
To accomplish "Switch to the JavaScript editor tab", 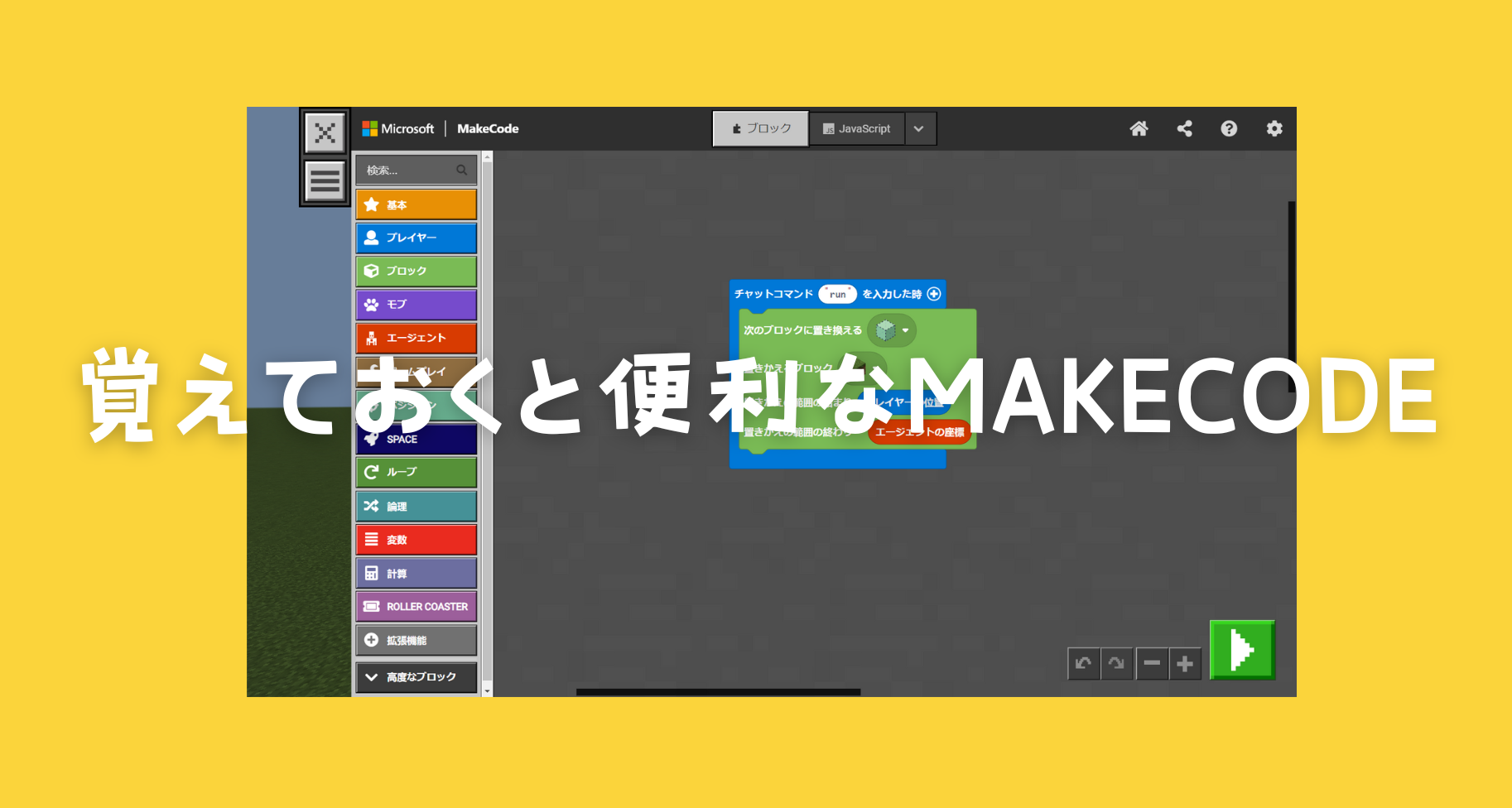I will (857, 128).
